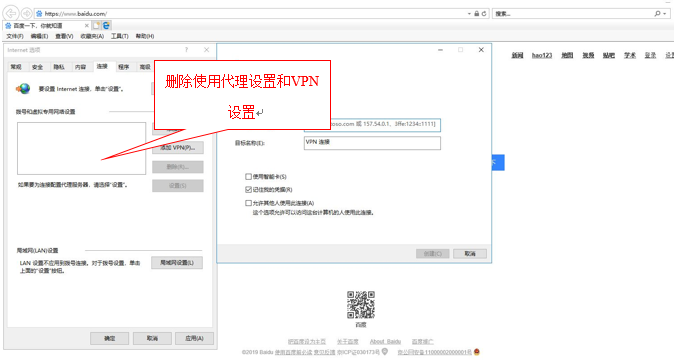This screenshot has width=674, height=360.
Task: Click the 应用(A) button
Action: [194, 338]
